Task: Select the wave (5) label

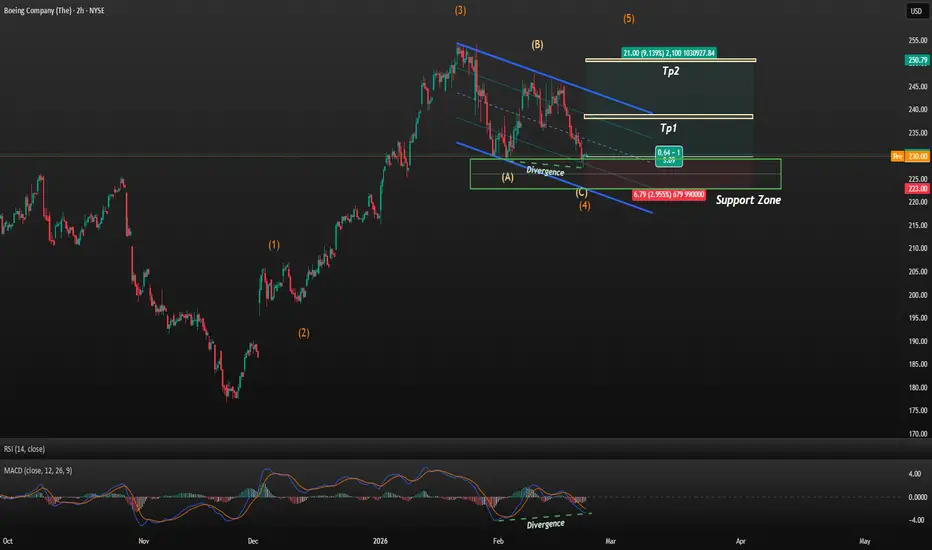Action: (x=629, y=19)
